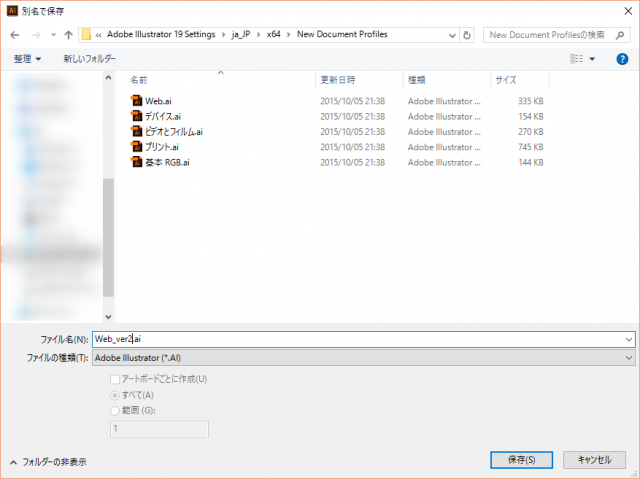
Task: Sort files by 更新日時 column header
Action: pyautogui.click(x=339, y=79)
